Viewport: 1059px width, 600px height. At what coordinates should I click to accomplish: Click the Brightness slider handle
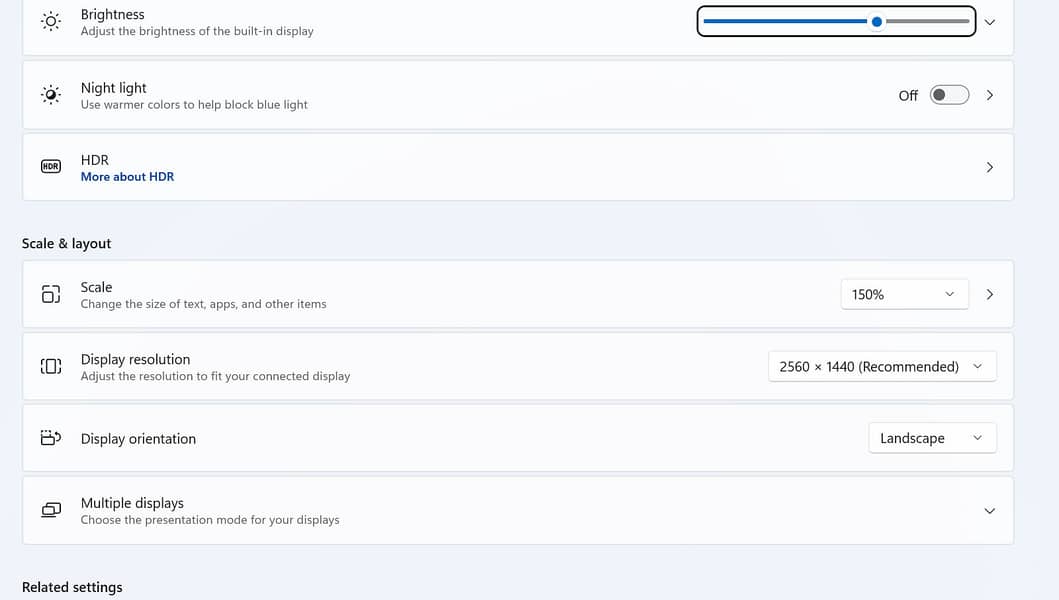[x=877, y=21]
